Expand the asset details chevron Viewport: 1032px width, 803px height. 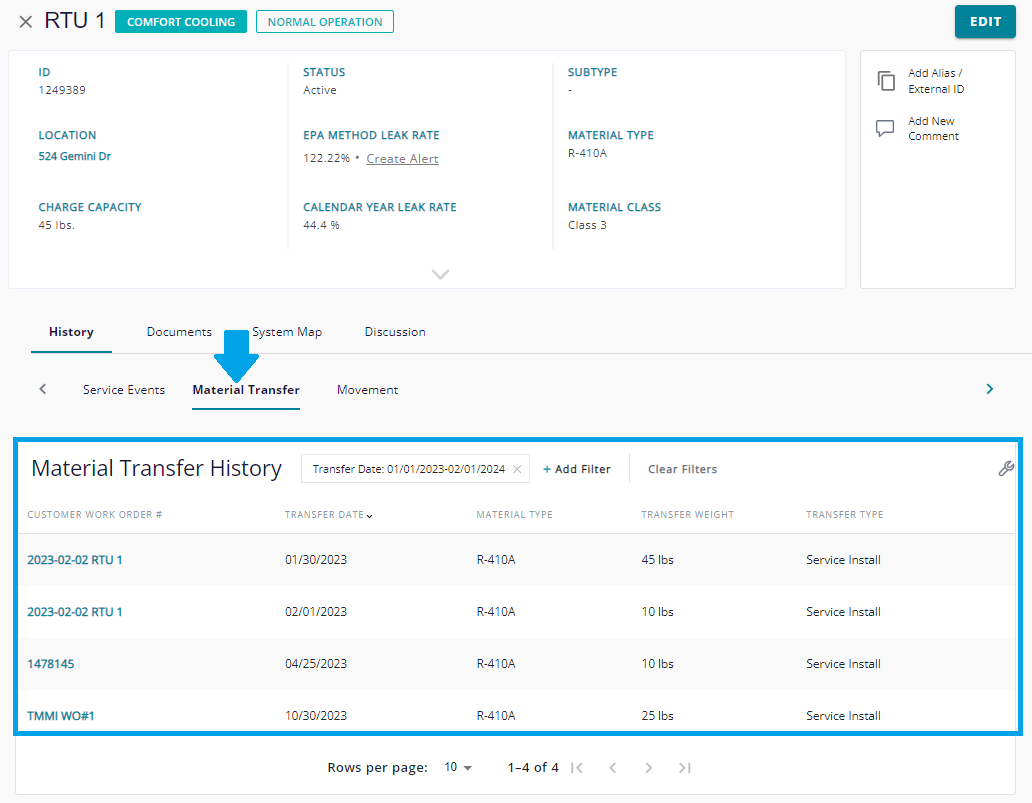coord(440,274)
